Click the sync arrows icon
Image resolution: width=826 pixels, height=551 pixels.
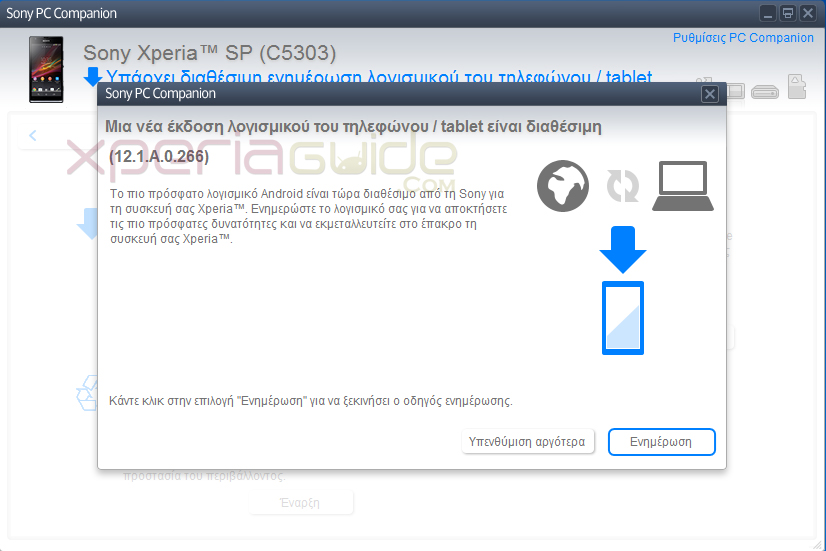[623, 185]
